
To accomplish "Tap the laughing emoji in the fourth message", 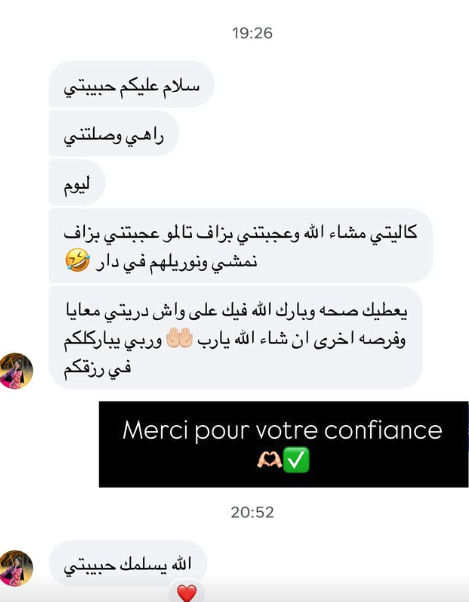I will (78, 260).
